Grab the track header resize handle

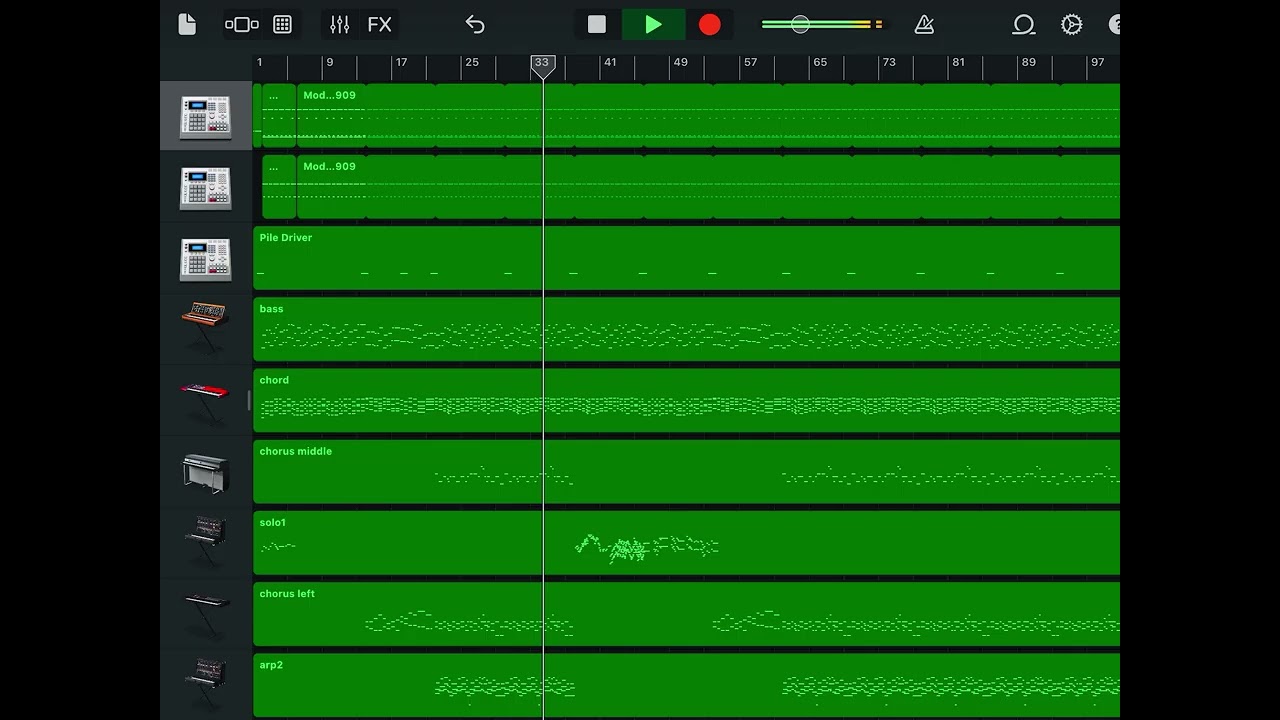click(249, 401)
